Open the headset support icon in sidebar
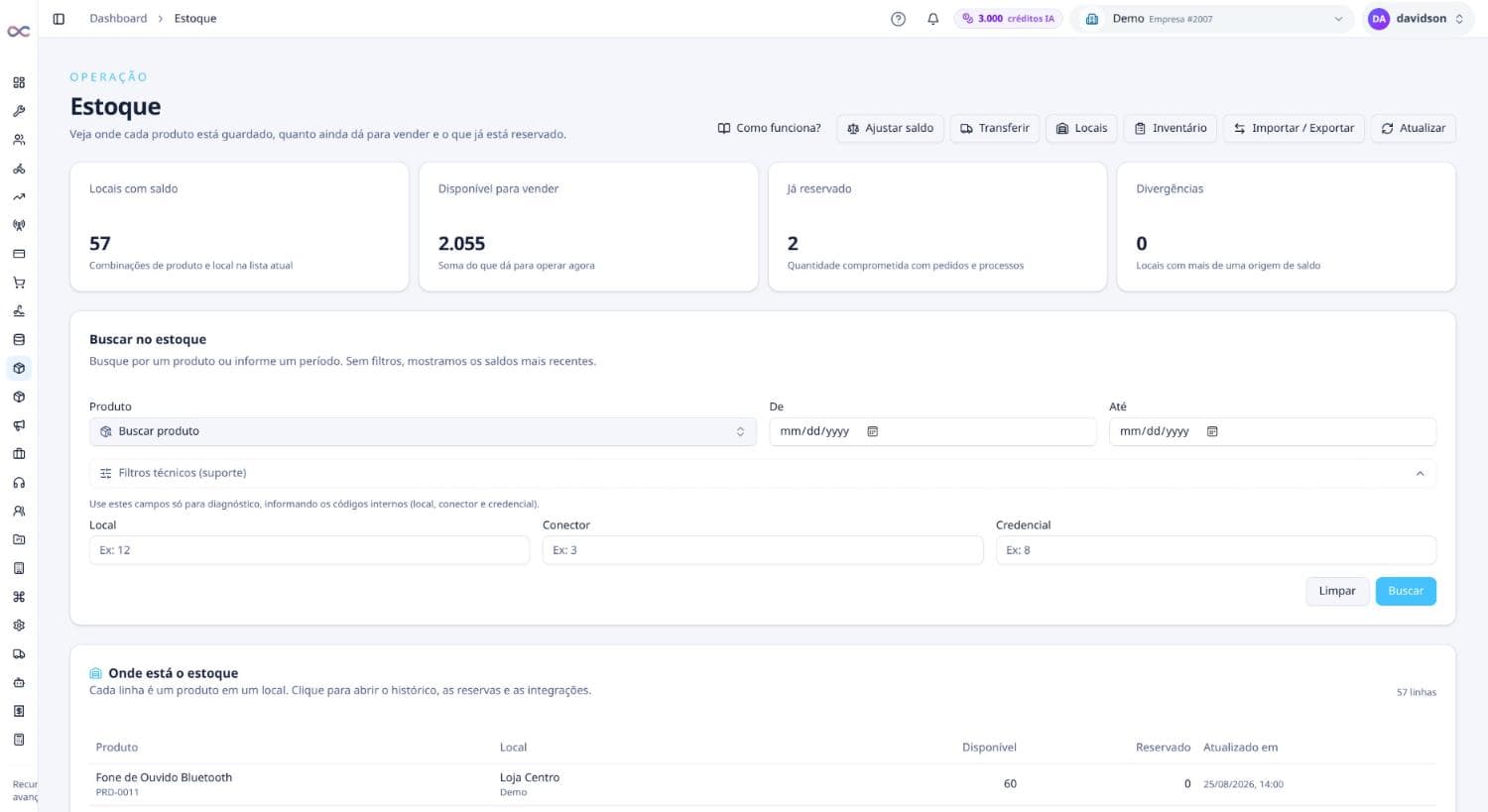1488x812 pixels. click(x=19, y=483)
